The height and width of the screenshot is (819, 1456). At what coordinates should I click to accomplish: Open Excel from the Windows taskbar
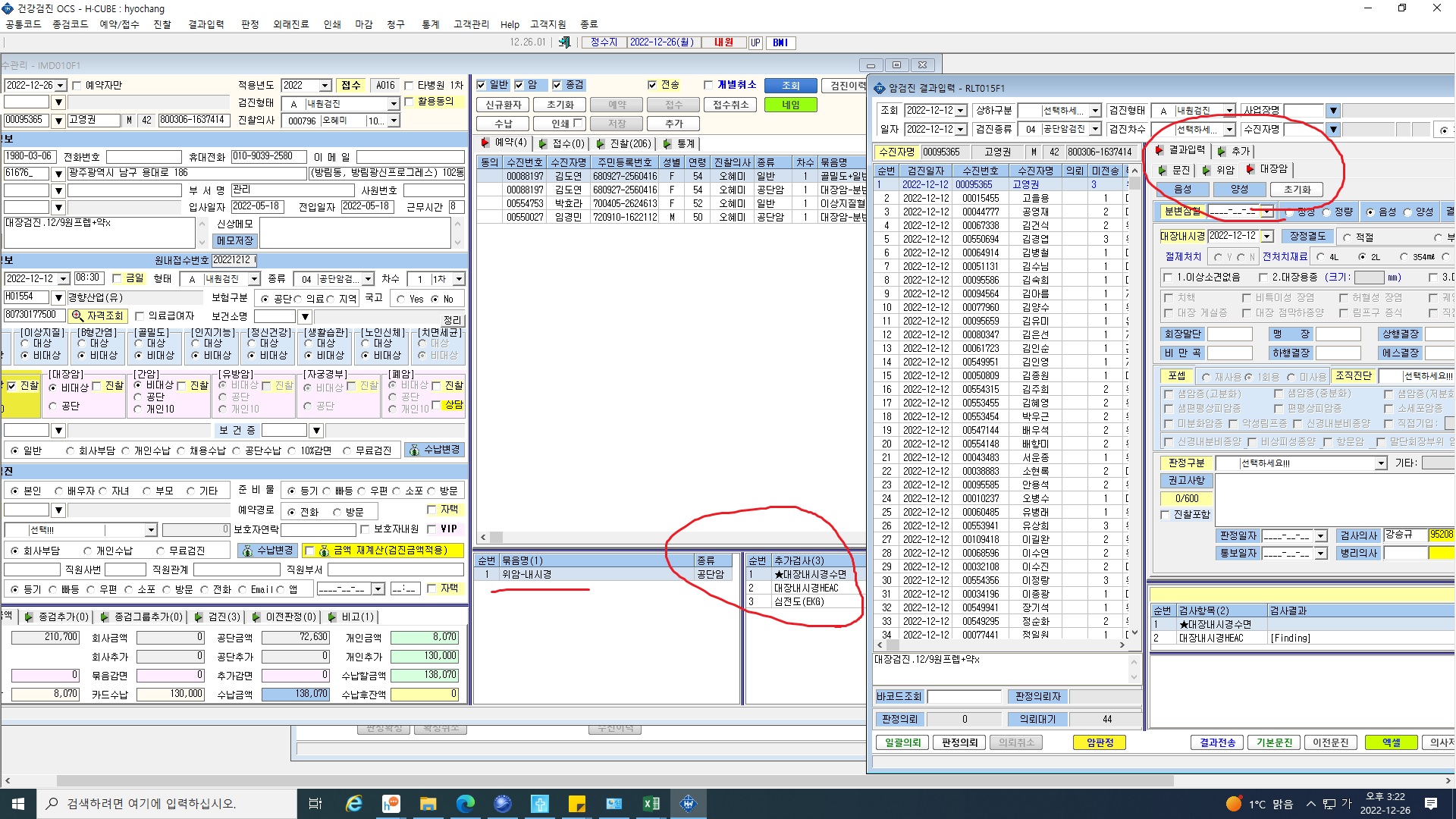pyautogui.click(x=651, y=803)
